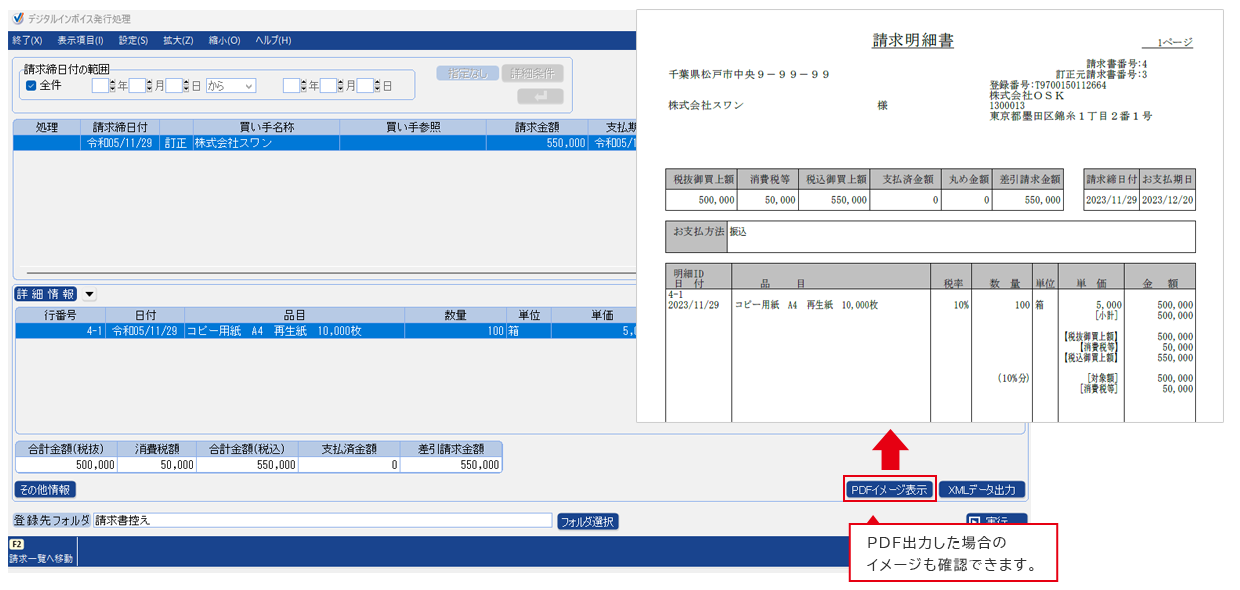Screen dimensions: 1240x590
Task: Click the app icon in title bar
Action: (18, 19)
